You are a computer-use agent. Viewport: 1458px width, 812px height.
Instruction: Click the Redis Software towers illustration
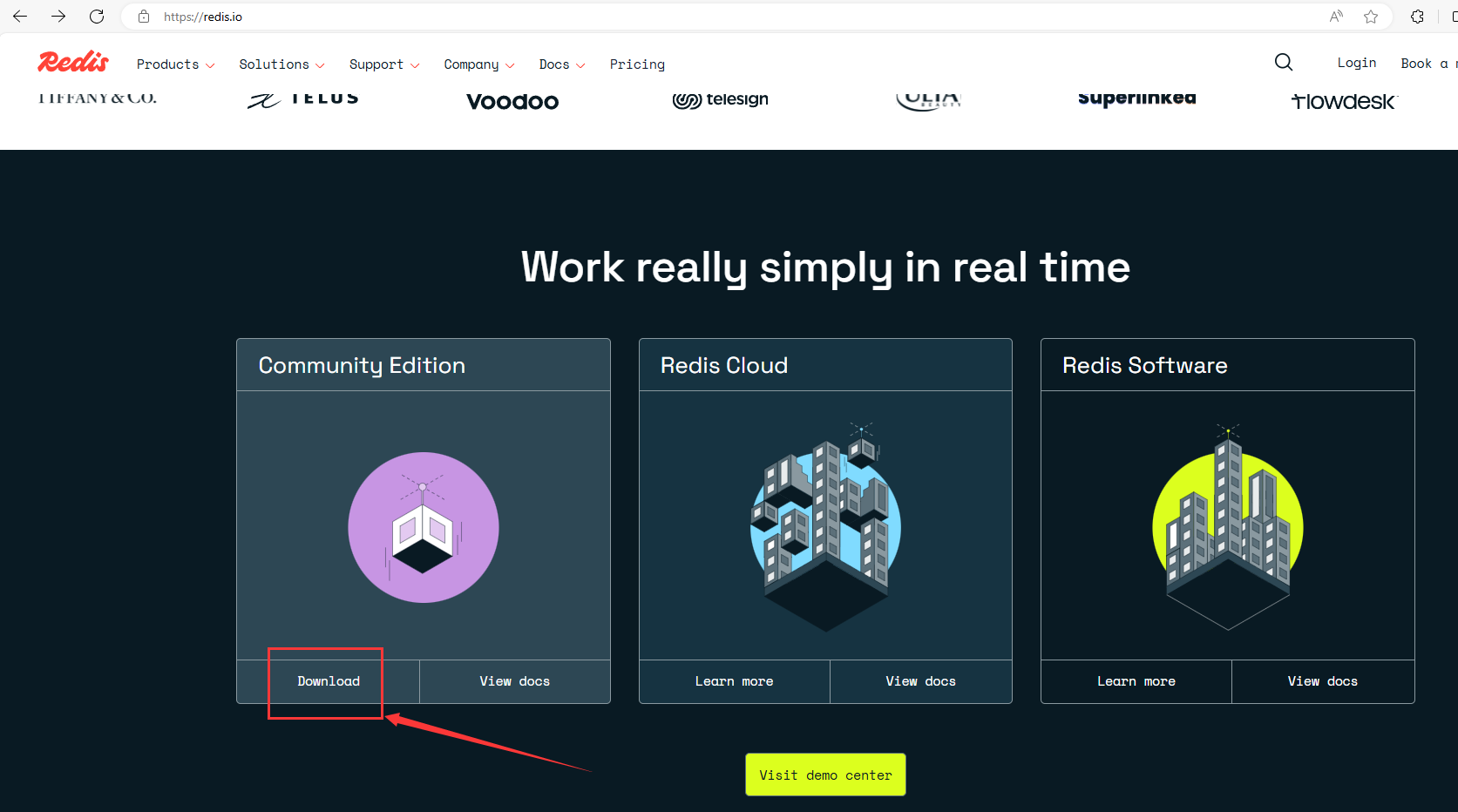click(1228, 527)
